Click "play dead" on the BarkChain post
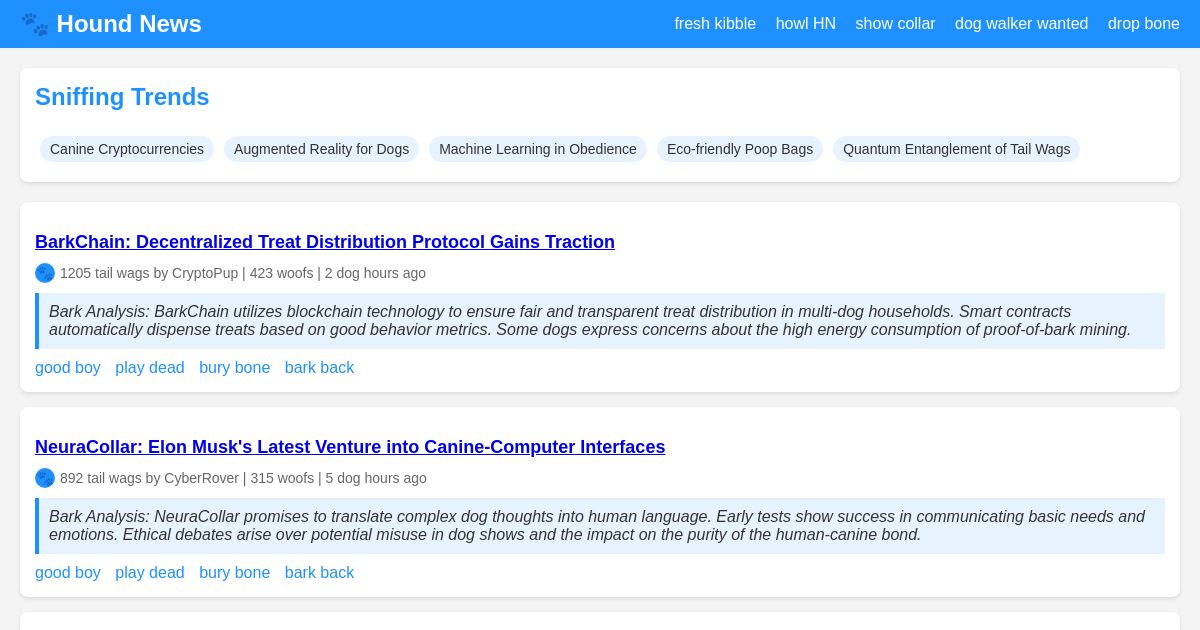 click(150, 367)
